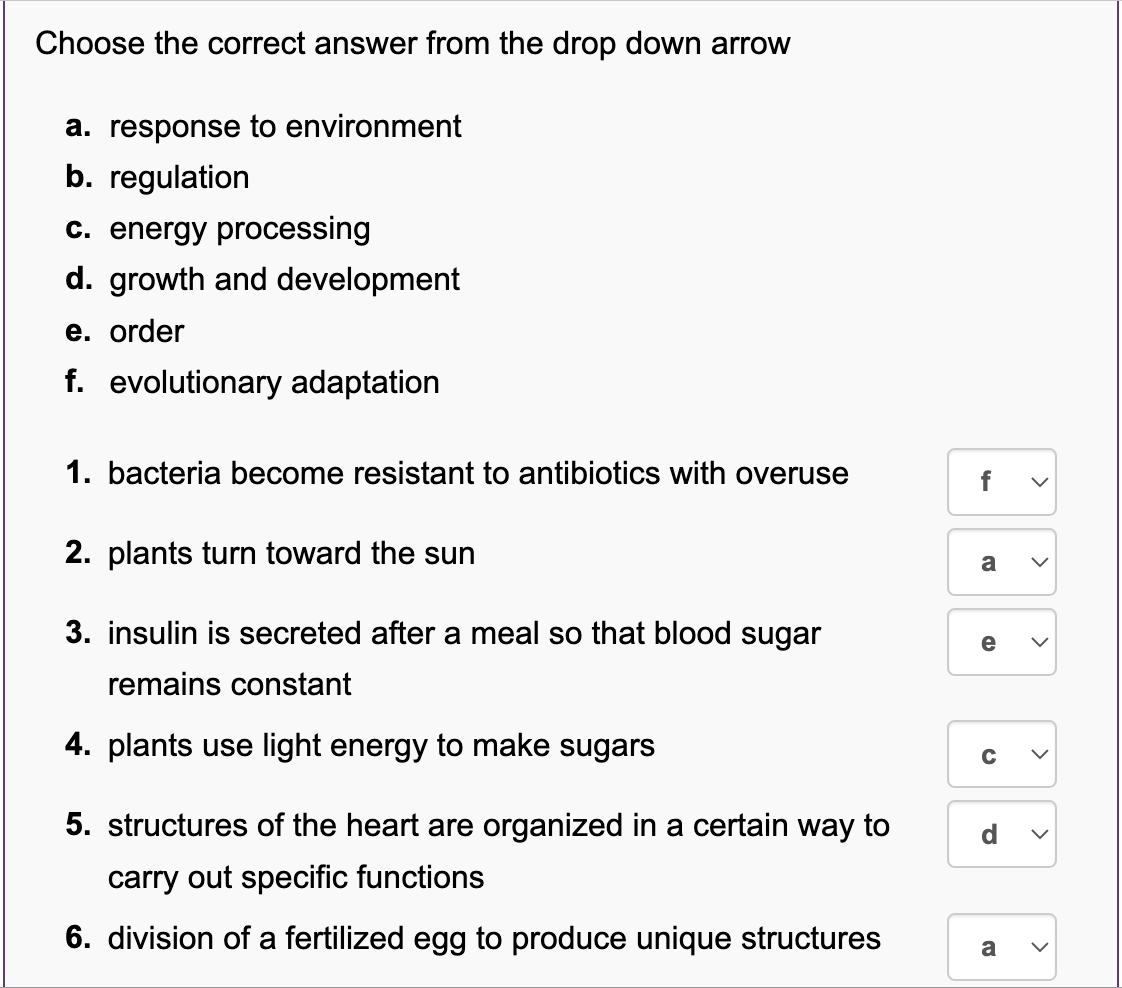Select the text 'response to environment'
This screenshot has height=988, width=1122.
(285, 127)
